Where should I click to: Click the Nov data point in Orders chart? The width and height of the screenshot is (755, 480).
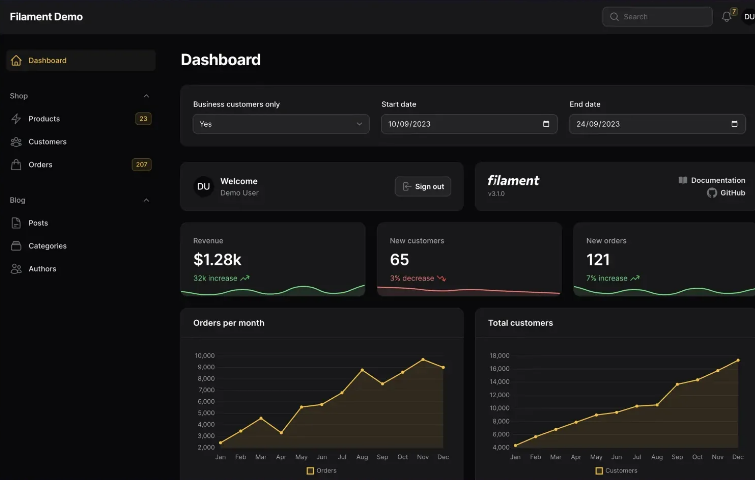coord(423,360)
